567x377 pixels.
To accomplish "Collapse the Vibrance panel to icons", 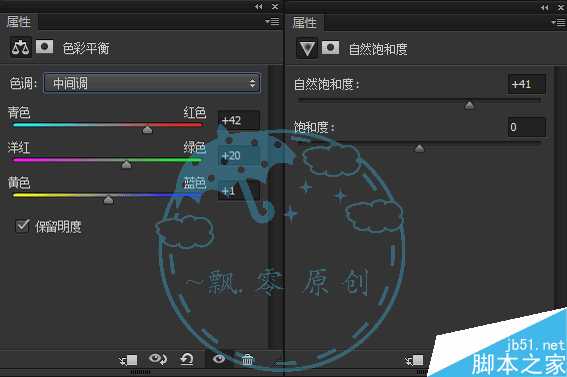I will click(x=545, y=7).
